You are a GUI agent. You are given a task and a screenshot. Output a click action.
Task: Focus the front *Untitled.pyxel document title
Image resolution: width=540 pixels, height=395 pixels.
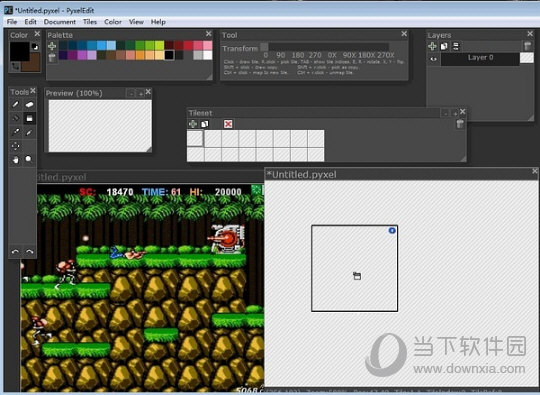click(x=302, y=175)
